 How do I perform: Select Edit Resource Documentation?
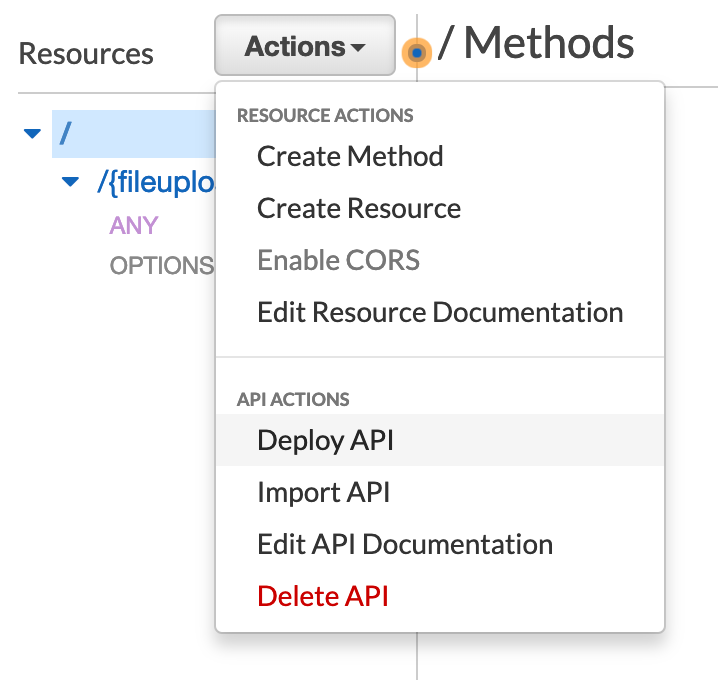440,312
